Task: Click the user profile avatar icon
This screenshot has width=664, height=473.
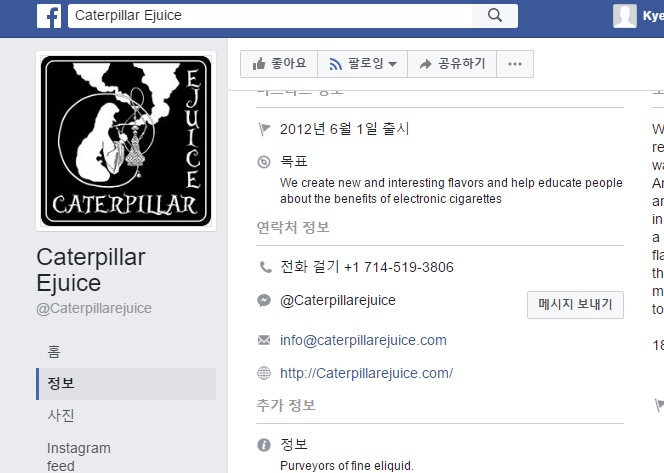Action: pos(625,16)
